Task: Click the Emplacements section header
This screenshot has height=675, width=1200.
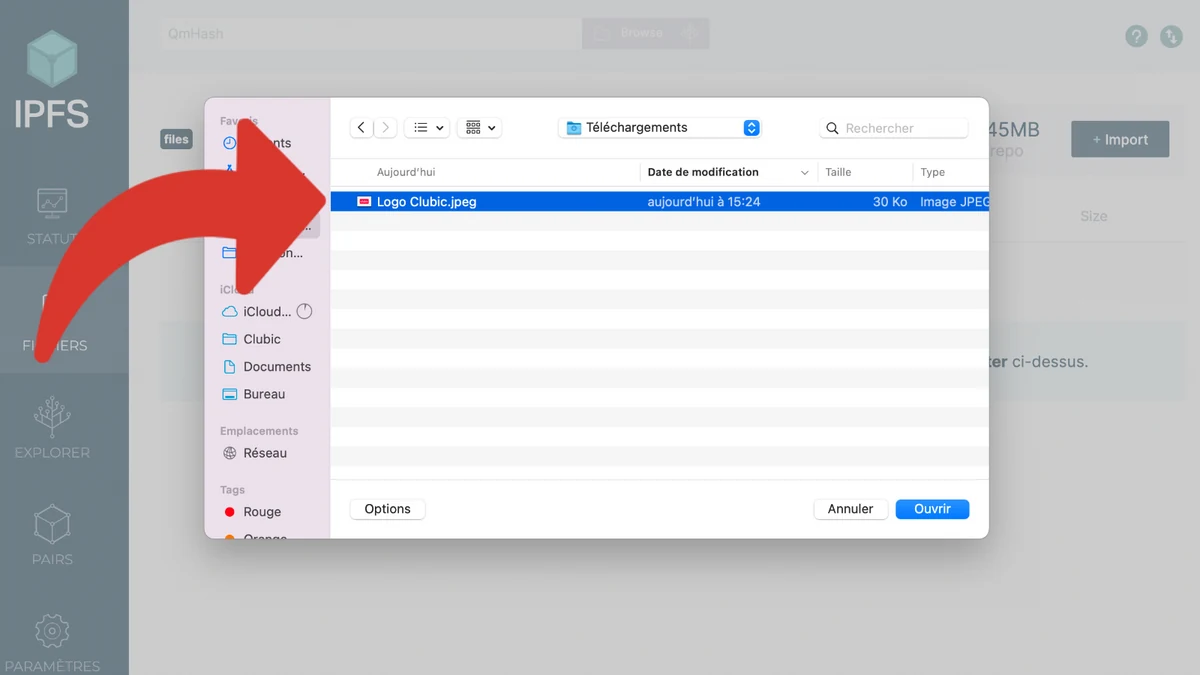Action: [259, 431]
